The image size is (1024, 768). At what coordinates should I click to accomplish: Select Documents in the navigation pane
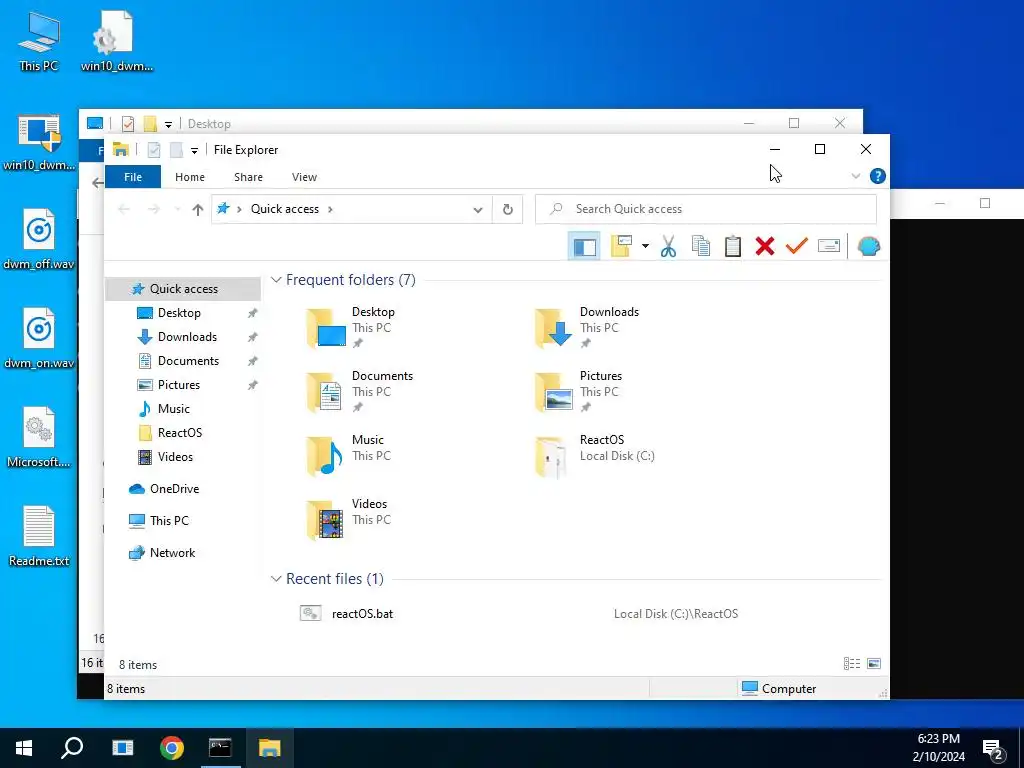(188, 361)
